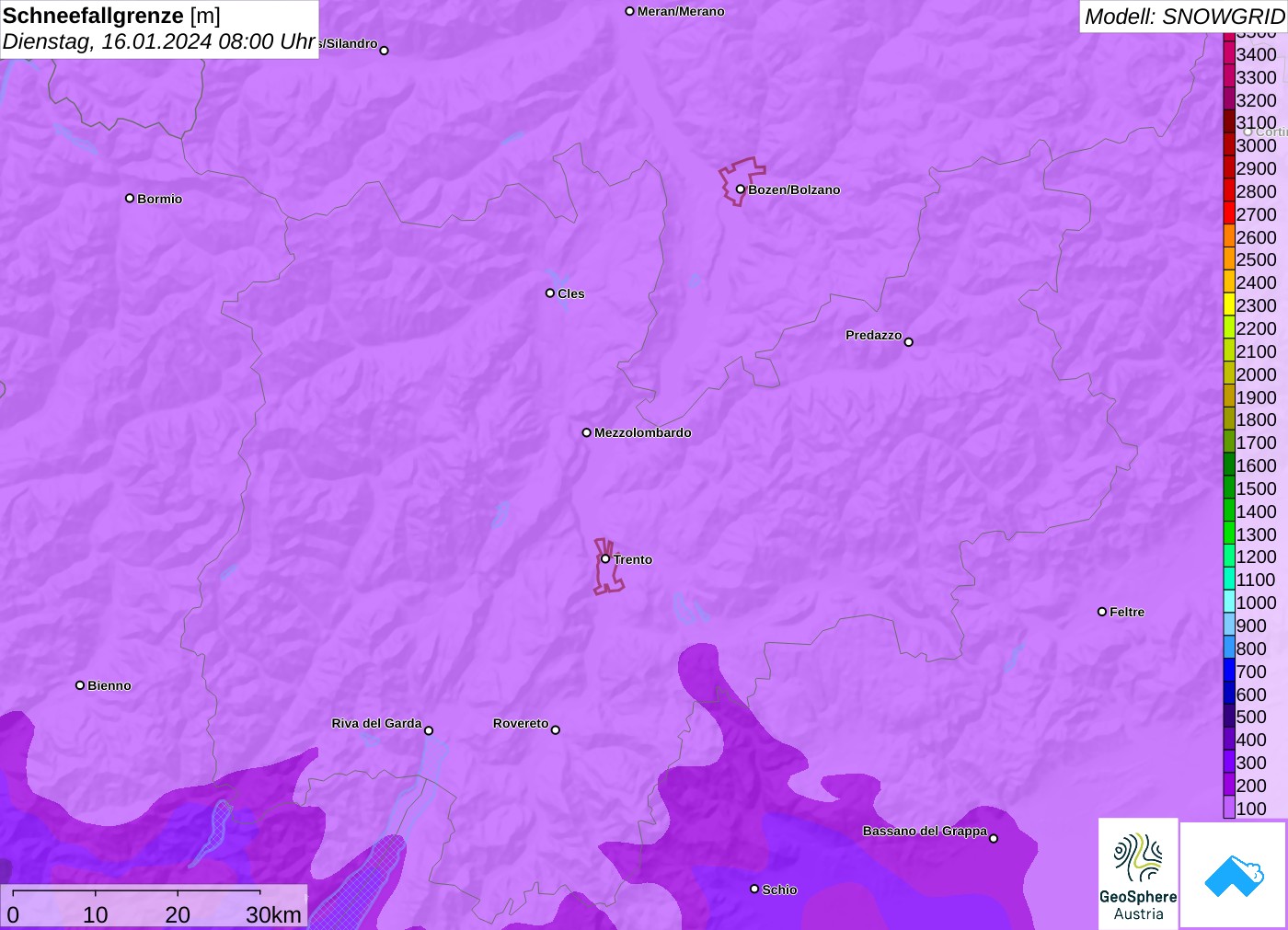
Task: Select the Rovereto location marker
Action: pyautogui.click(x=556, y=730)
